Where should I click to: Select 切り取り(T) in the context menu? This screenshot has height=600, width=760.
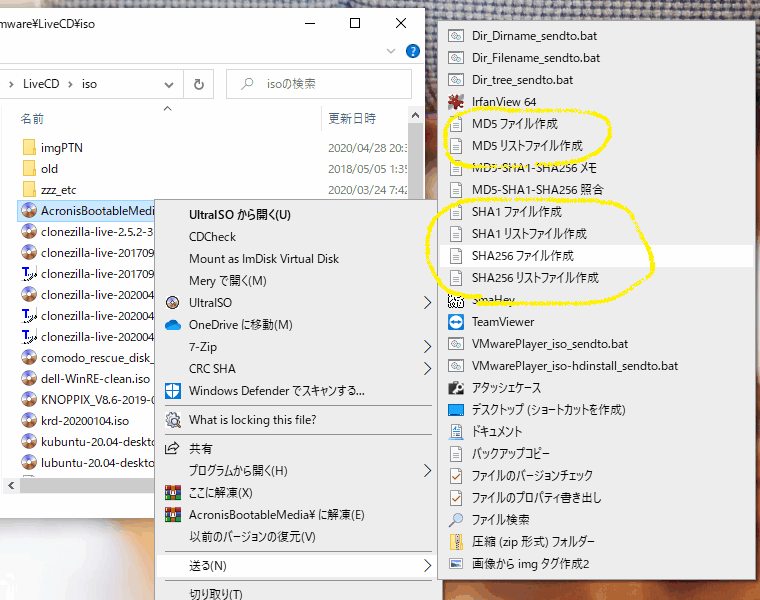pos(216,594)
